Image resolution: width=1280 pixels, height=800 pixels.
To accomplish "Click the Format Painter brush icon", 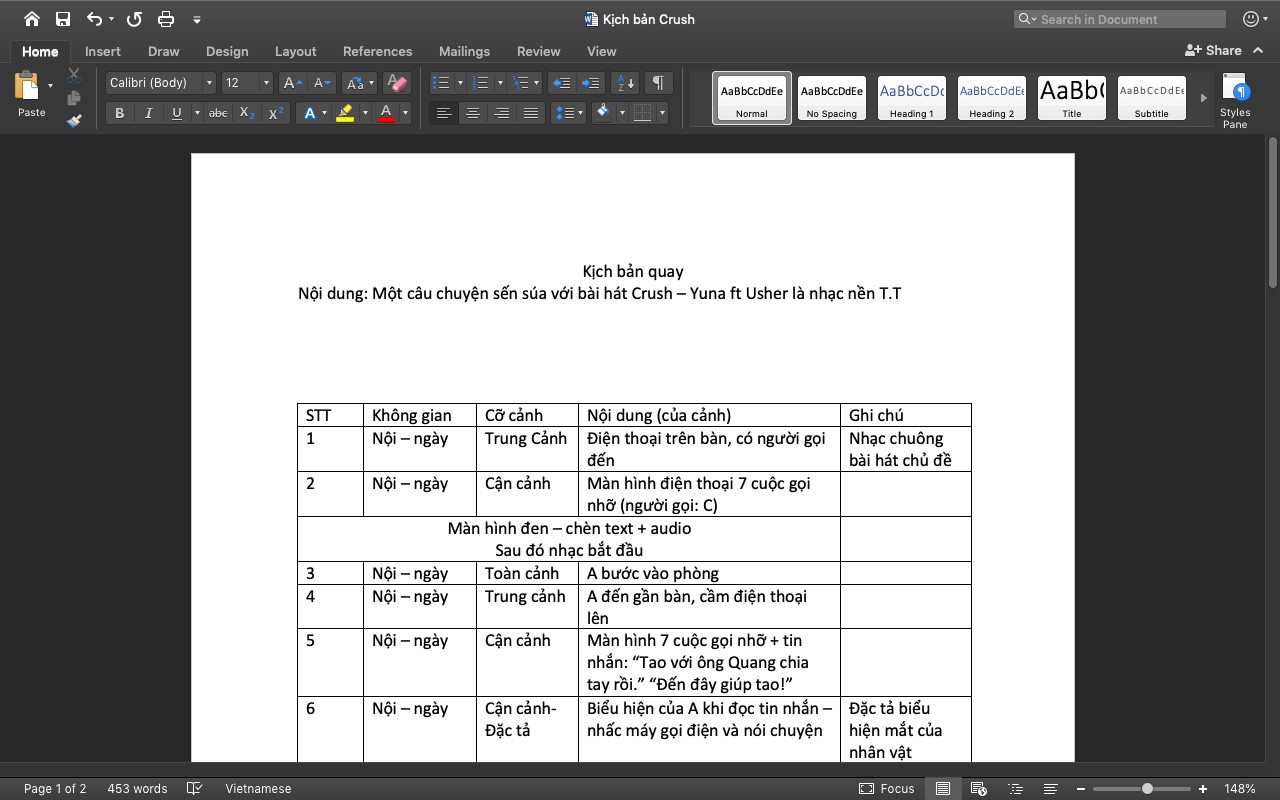I will pos(74,121).
